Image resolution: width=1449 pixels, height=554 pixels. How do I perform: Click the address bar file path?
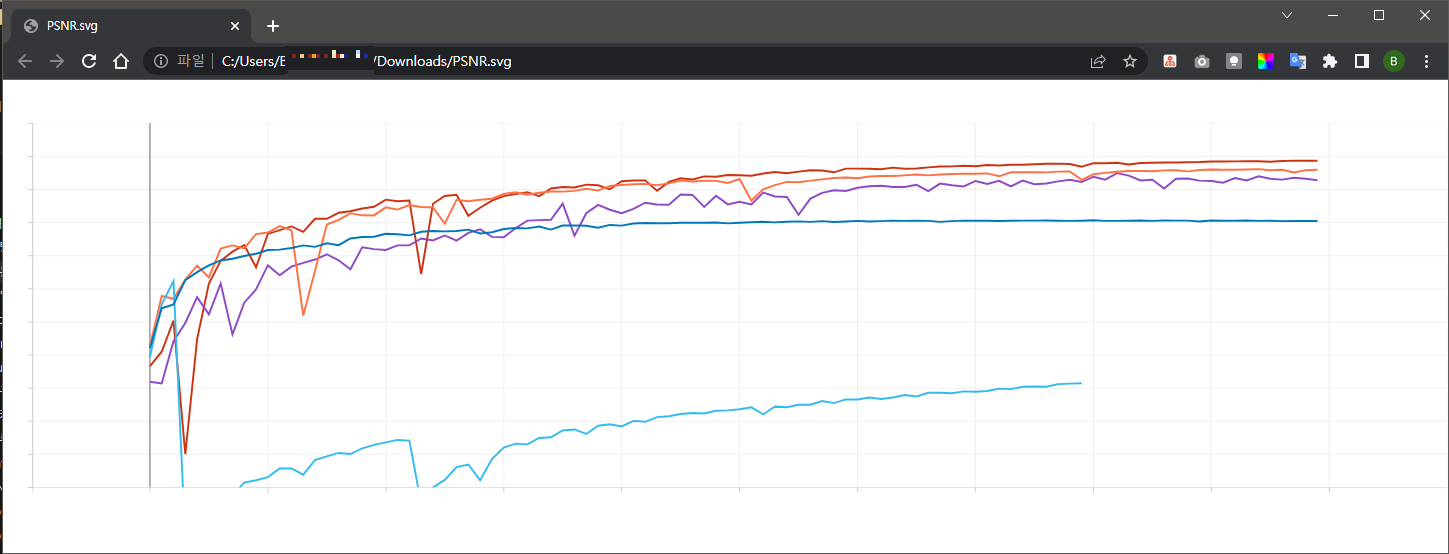pyautogui.click(x=366, y=61)
